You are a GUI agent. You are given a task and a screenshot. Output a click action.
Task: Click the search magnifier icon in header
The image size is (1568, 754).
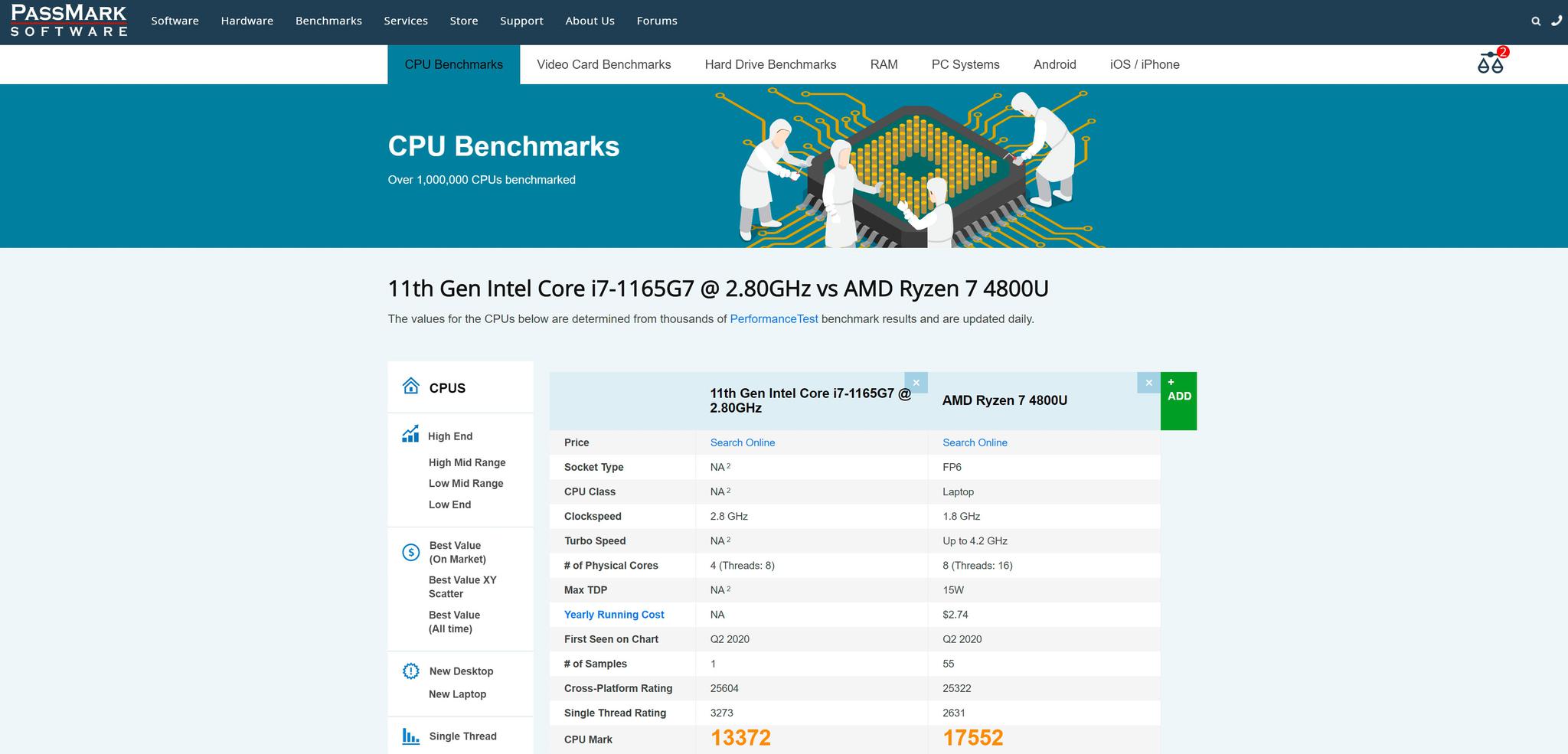(x=1535, y=21)
